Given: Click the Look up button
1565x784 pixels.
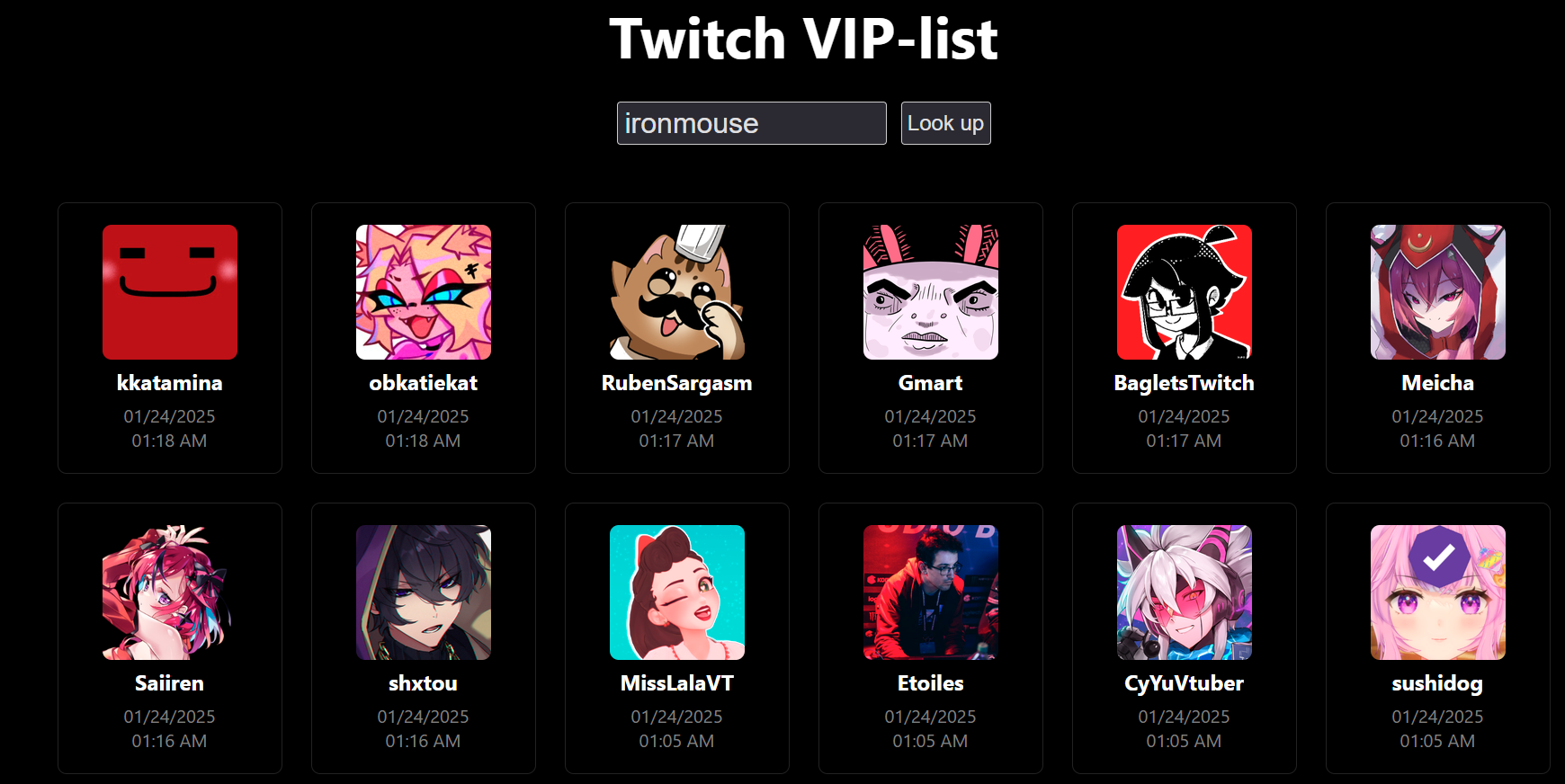Looking at the screenshot, I should click(x=945, y=123).
